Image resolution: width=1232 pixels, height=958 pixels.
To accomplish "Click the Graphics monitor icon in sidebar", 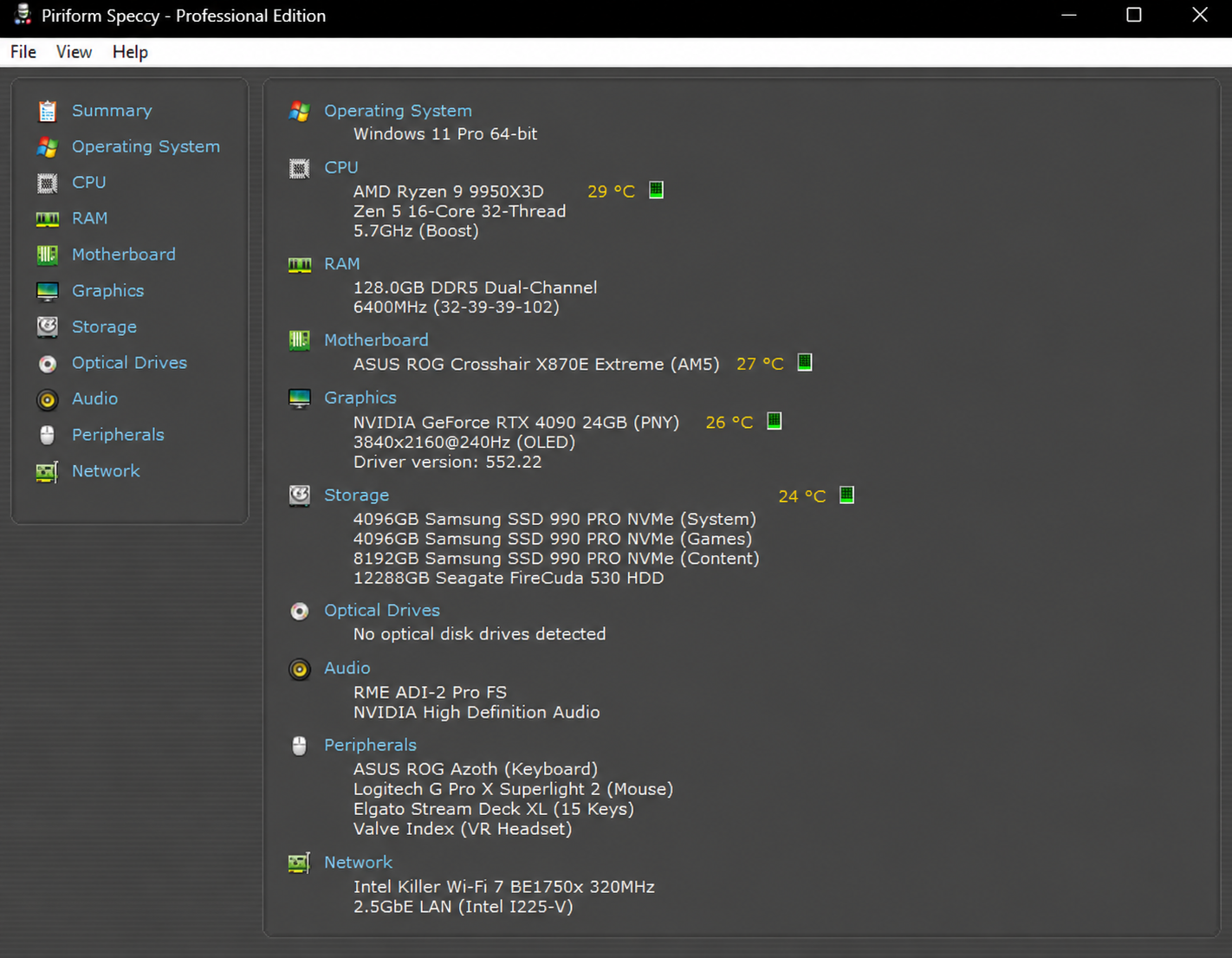I will [x=48, y=291].
